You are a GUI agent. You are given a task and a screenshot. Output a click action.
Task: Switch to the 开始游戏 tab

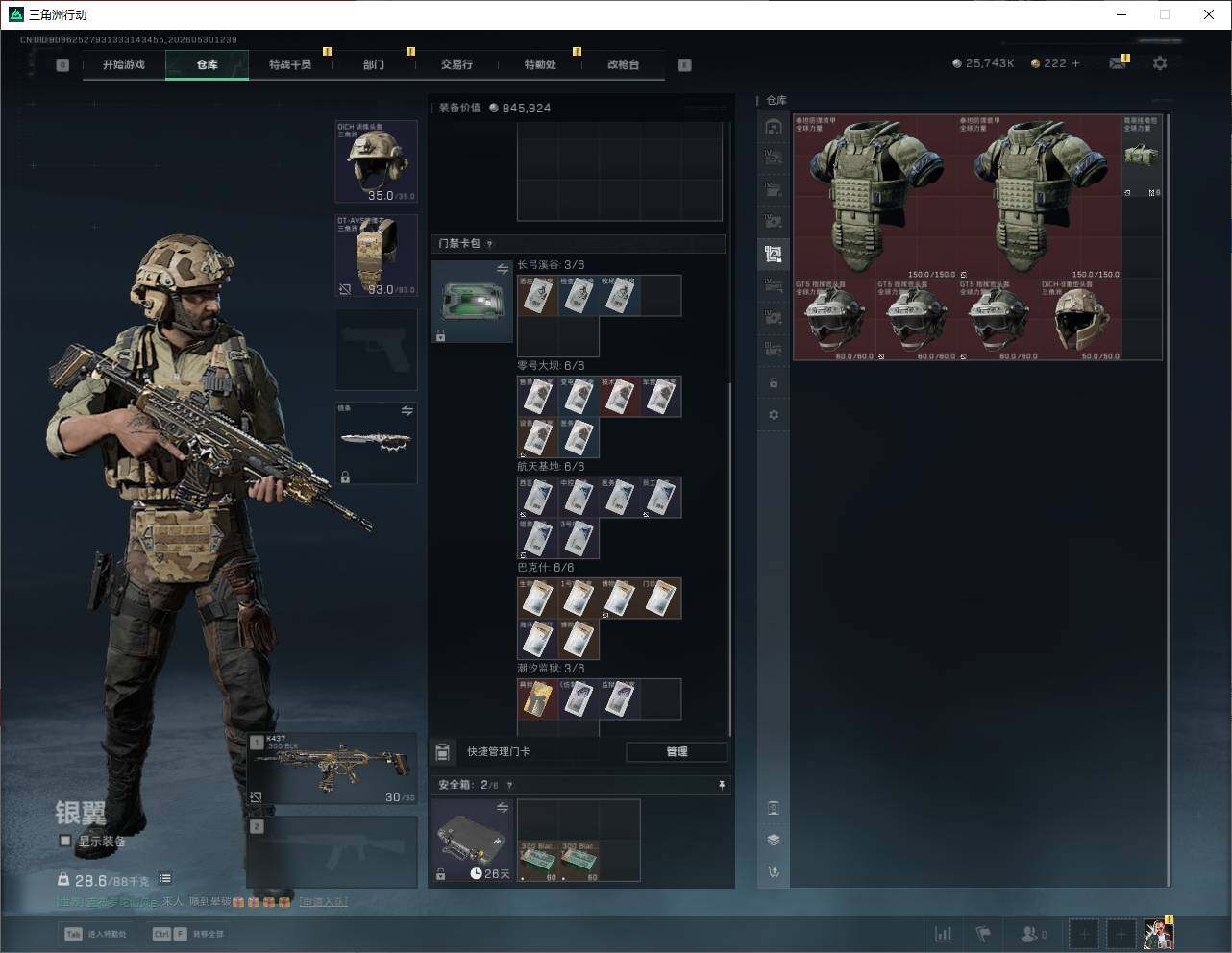124,64
